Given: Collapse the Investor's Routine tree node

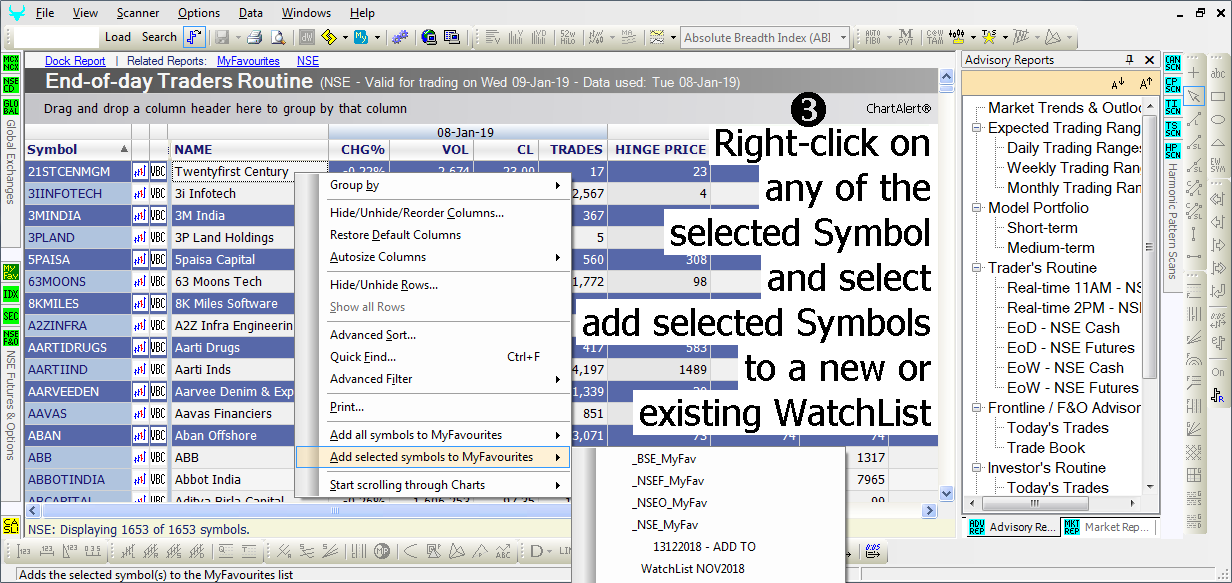Looking at the screenshot, I should tap(976, 468).
